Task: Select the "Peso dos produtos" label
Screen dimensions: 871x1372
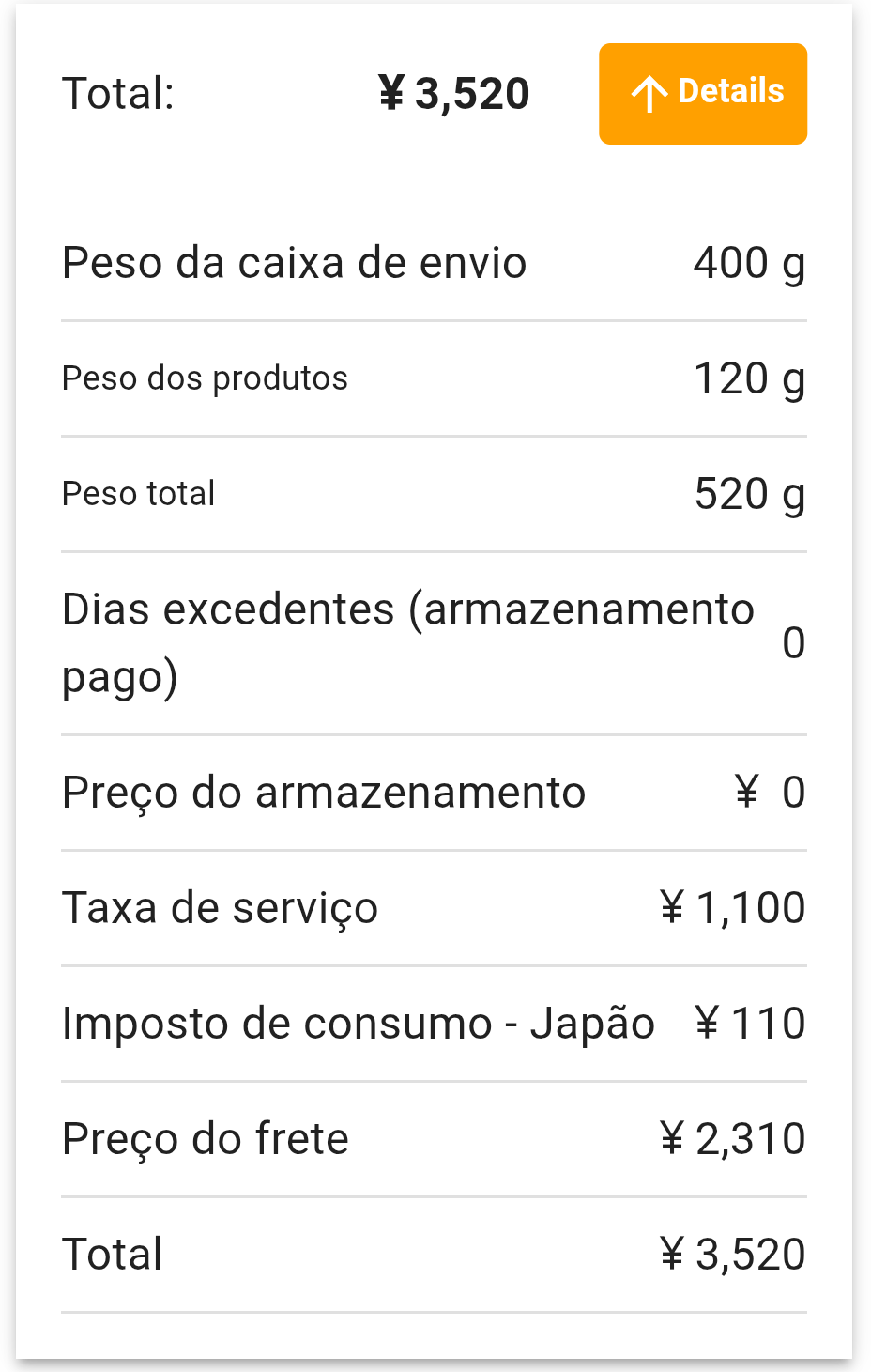Action: pos(205,378)
